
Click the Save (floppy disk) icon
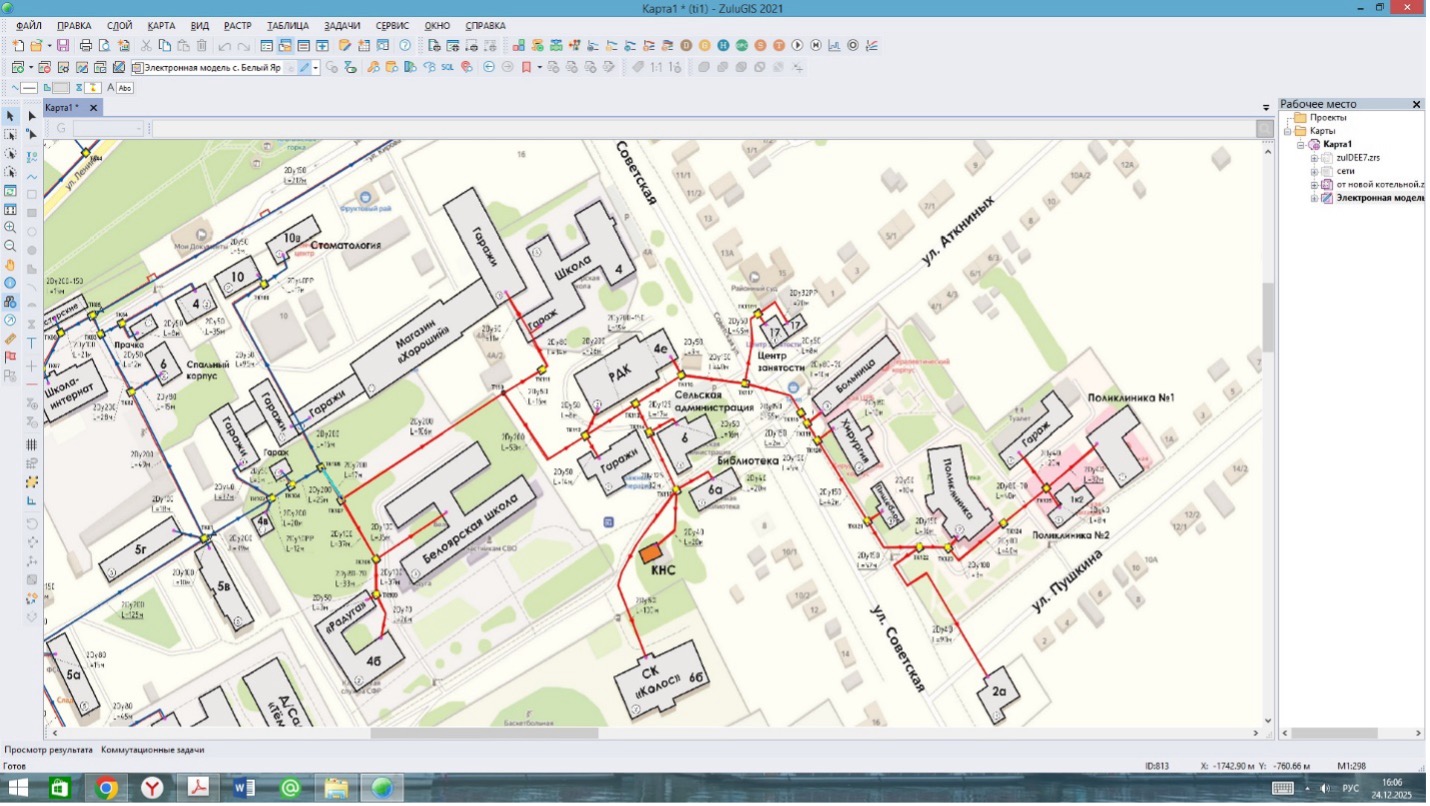[63, 46]
